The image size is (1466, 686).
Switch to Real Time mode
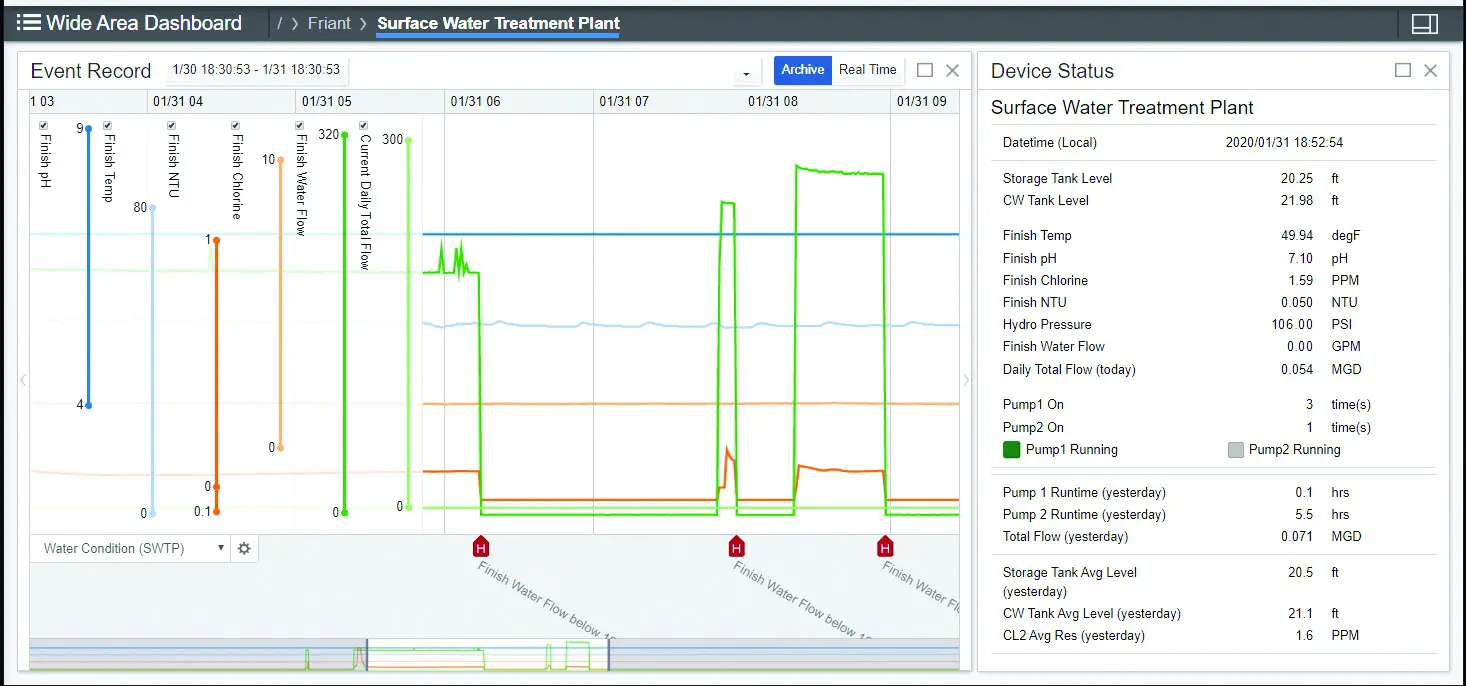click(867, 70)
